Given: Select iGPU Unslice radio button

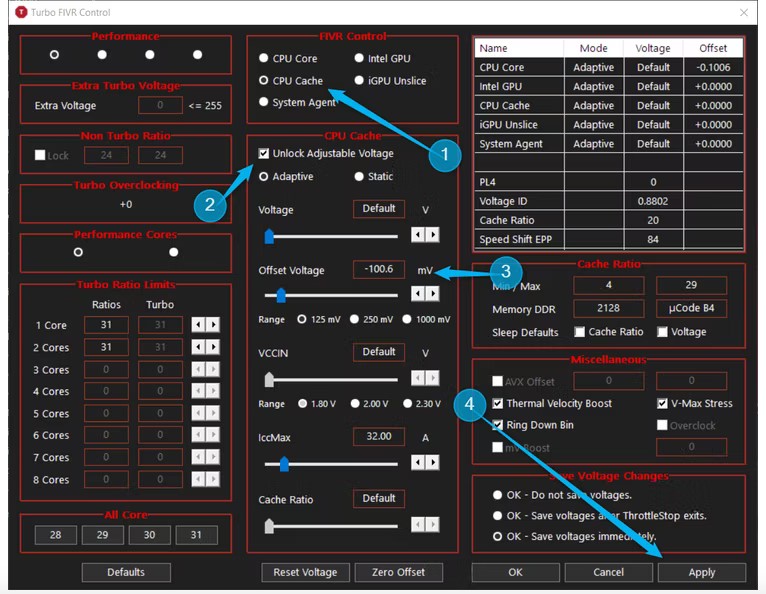Looking at the screenshot, I should pyautogui.click(x=359, y=80).
